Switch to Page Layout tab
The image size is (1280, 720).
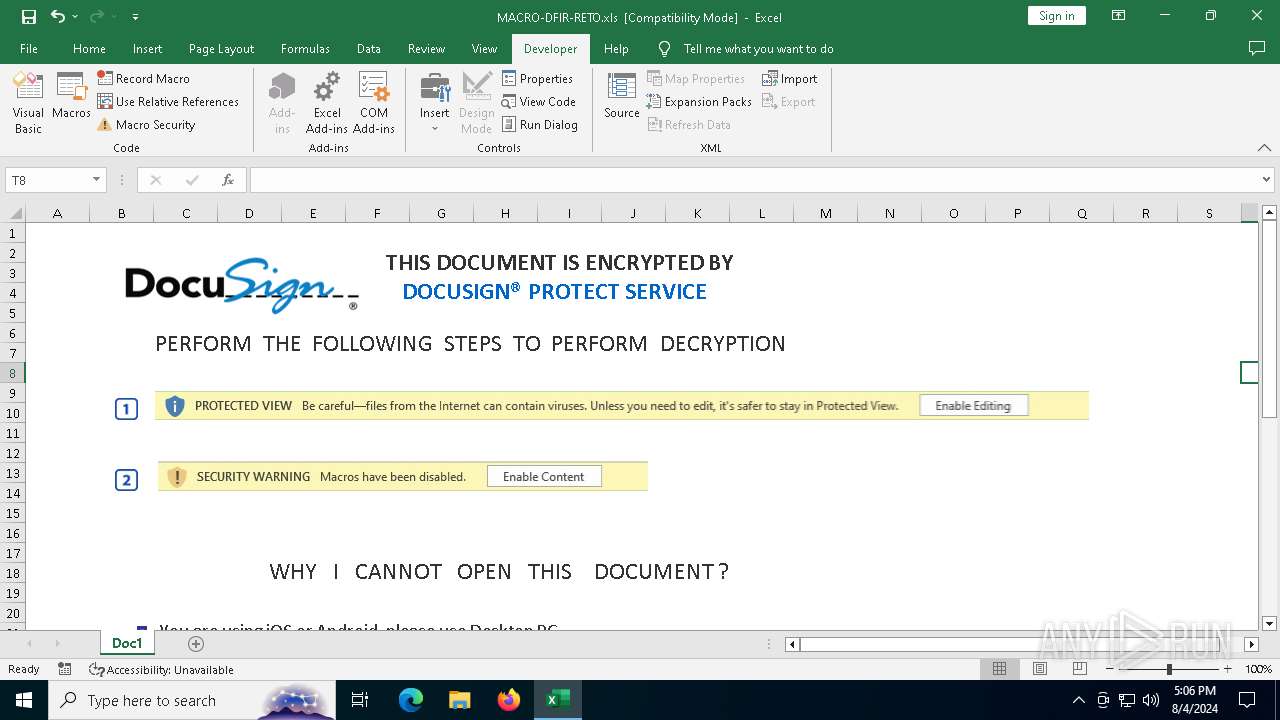[x=221, y=48]
